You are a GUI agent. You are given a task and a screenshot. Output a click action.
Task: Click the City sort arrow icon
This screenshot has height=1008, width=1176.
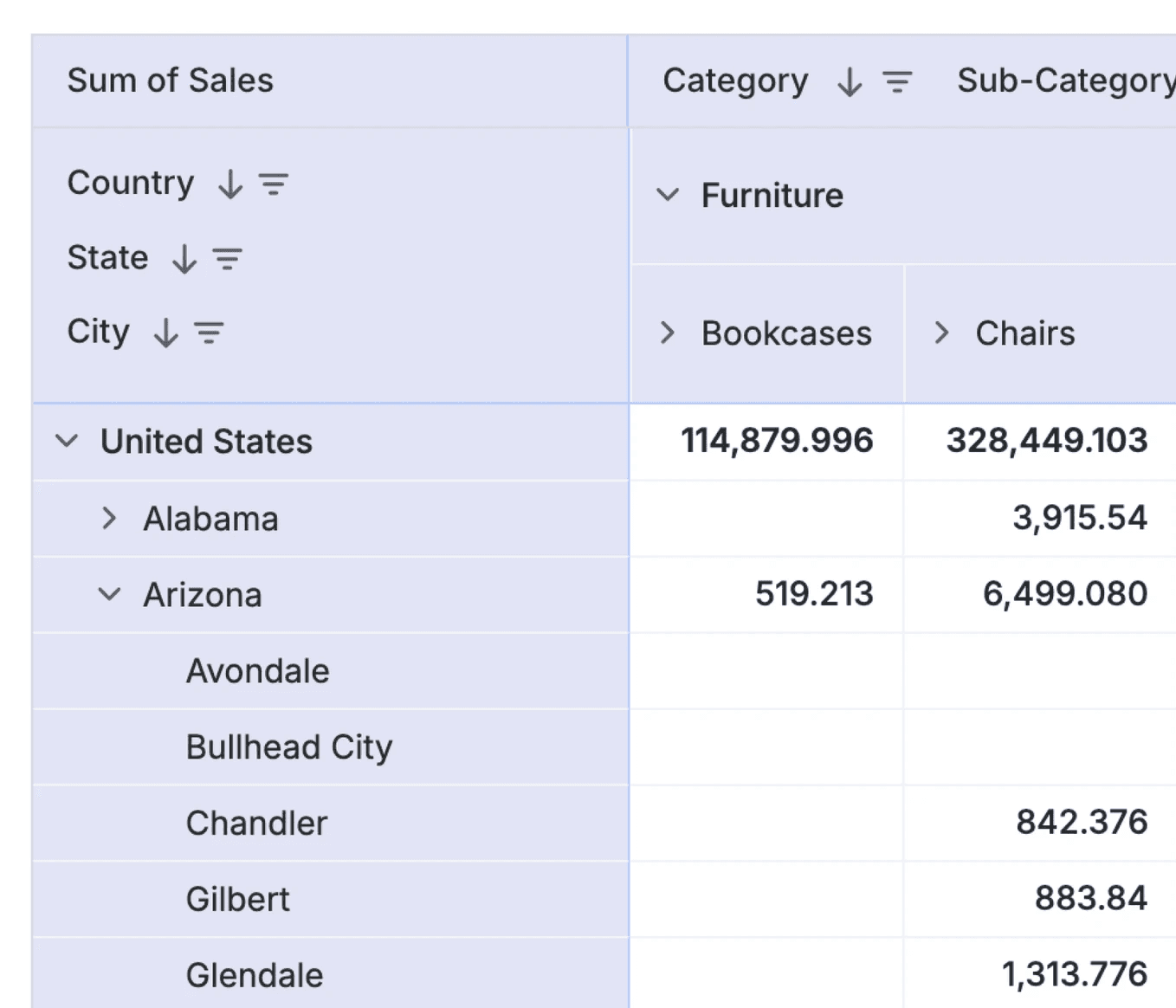pos(165,333)
